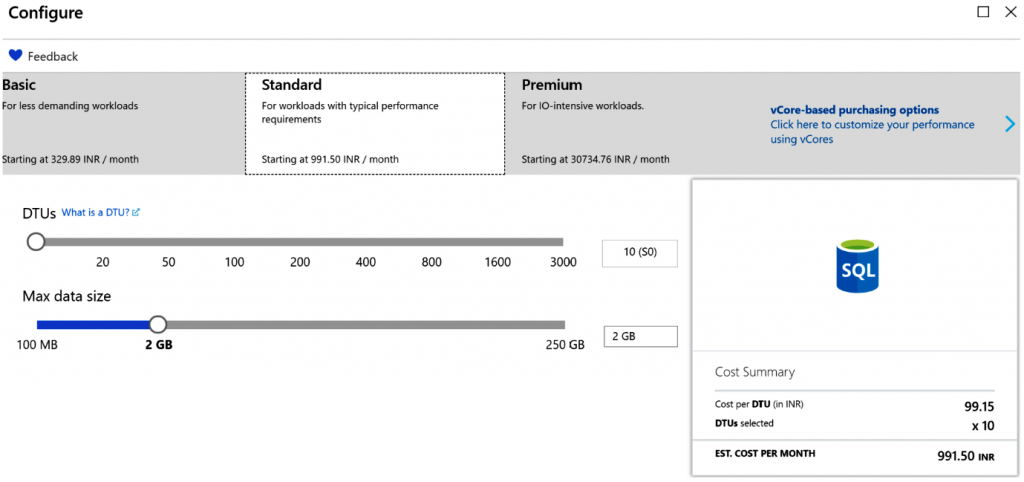
Task: Click the DTU value field showing 10 (S0)
Action: [639, 253]
